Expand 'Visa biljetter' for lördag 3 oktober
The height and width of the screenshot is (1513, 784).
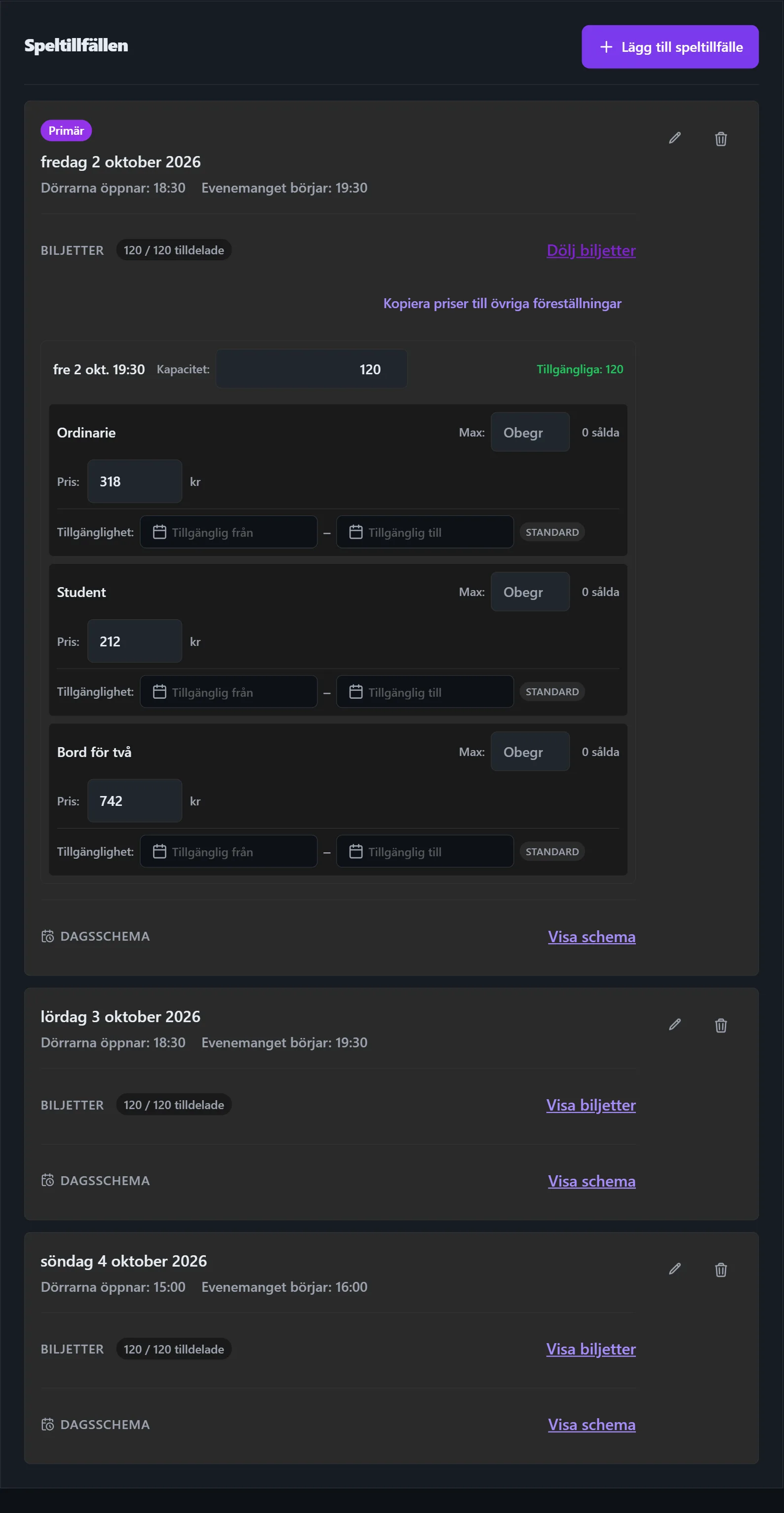tap(591, 1105)
